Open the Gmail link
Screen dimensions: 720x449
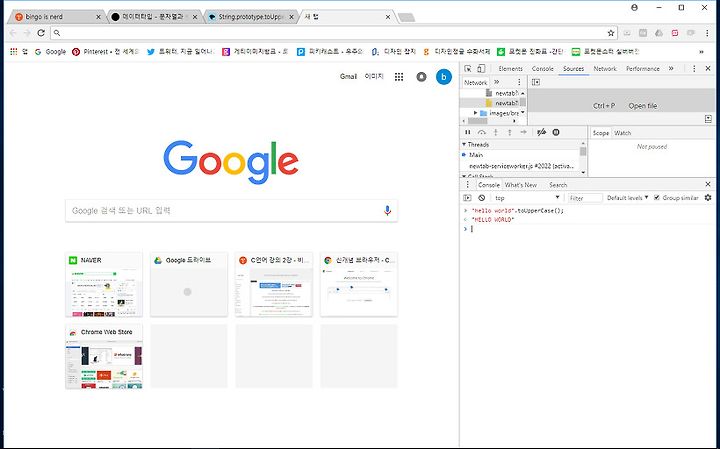pyautogui.click(x=348, y=76)
